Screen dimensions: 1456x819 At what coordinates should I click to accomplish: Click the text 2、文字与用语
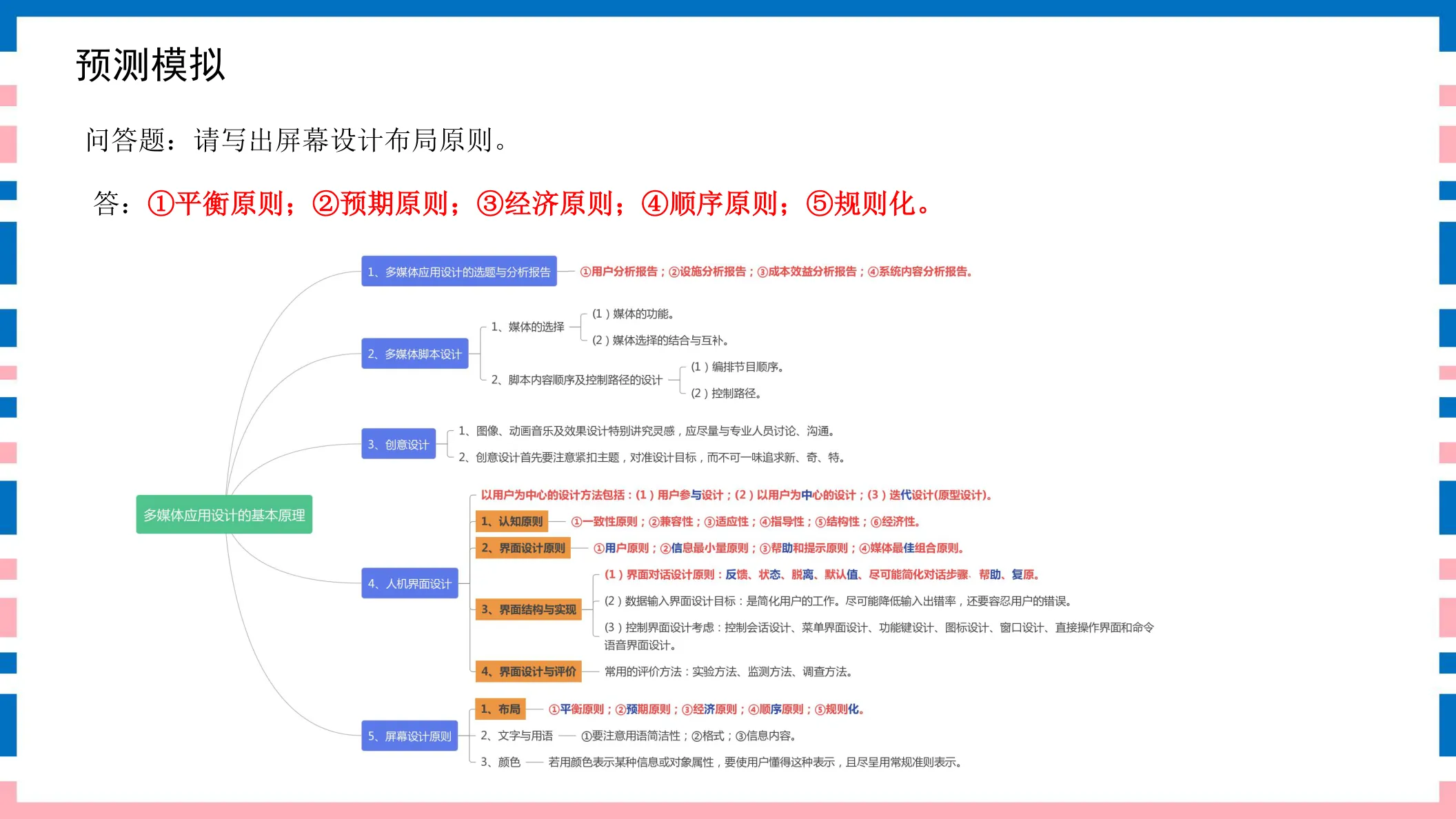(x=517, y=736)
